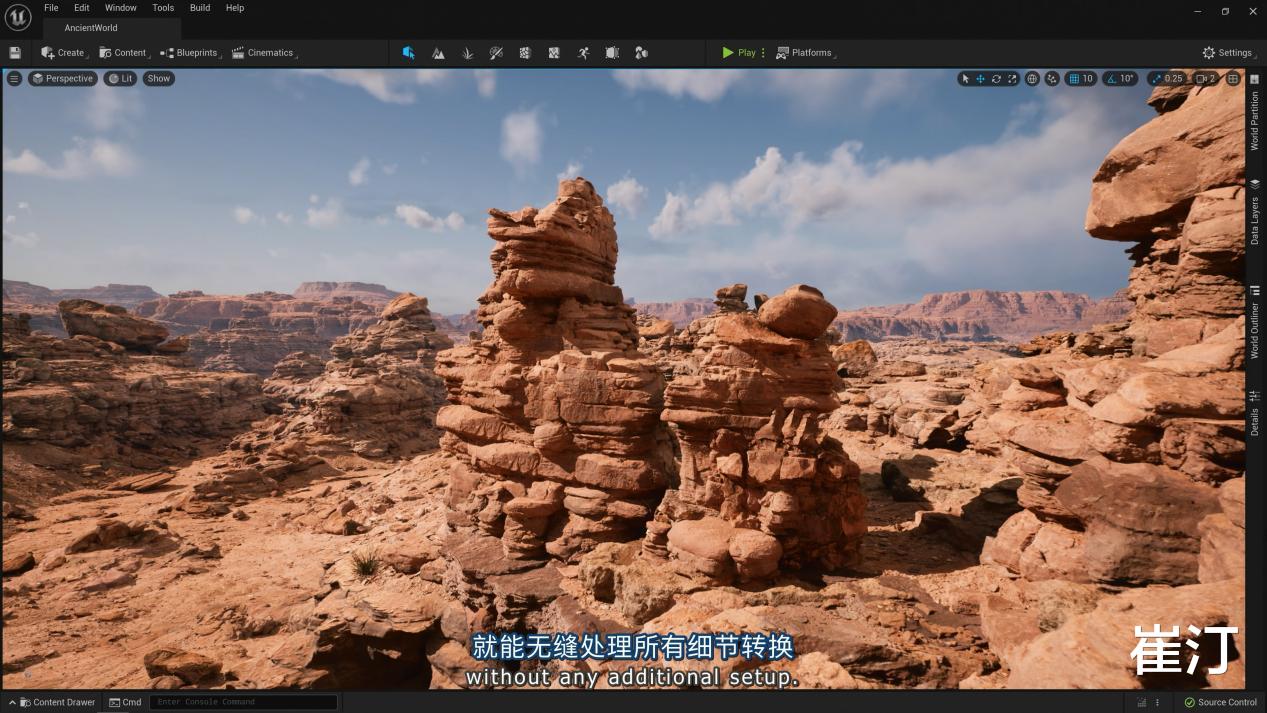
Task: Open the status bar three-dot options
Action: pos(1158,702)
